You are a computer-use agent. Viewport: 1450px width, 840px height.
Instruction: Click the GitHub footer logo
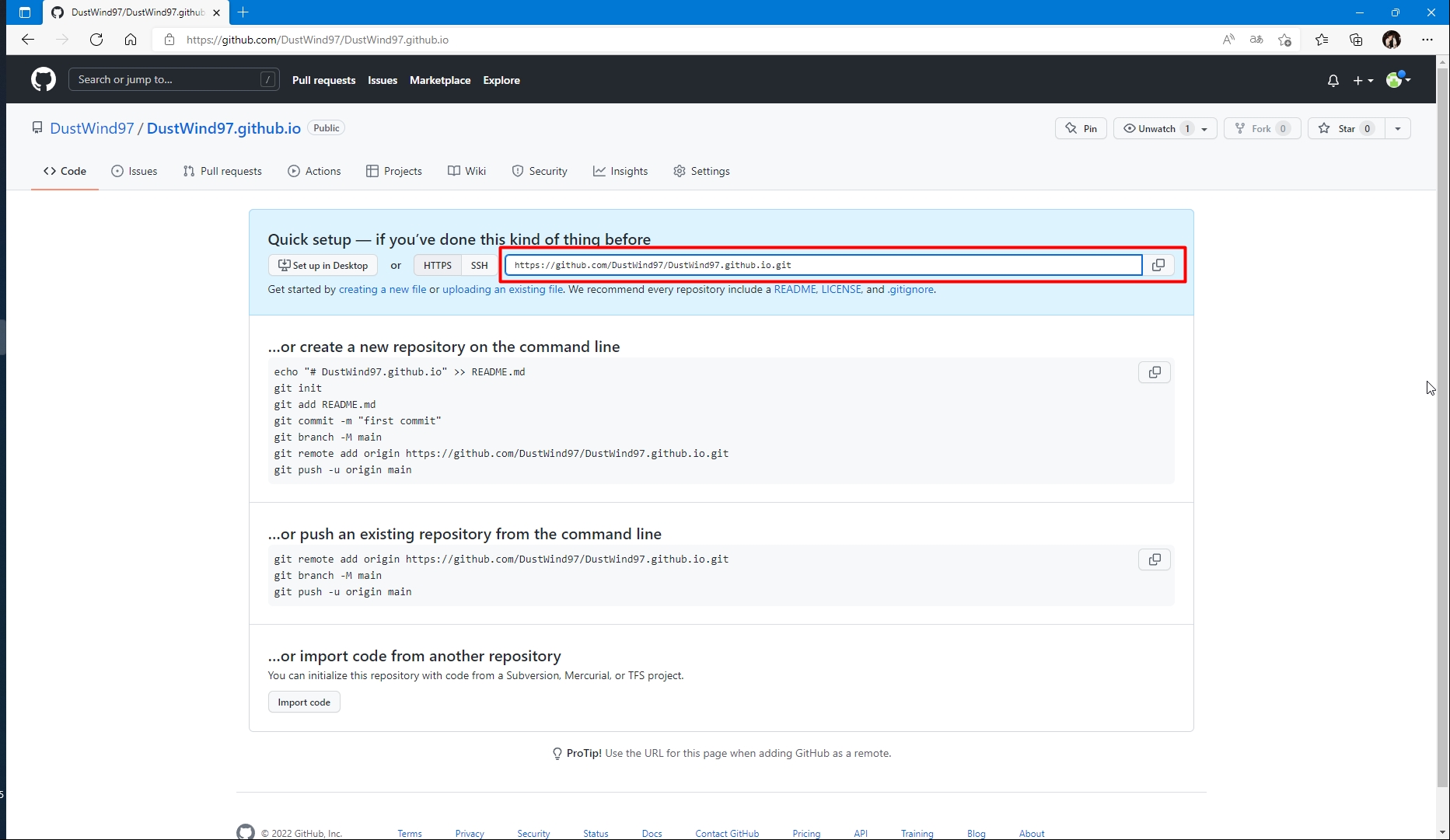point(246,832)
